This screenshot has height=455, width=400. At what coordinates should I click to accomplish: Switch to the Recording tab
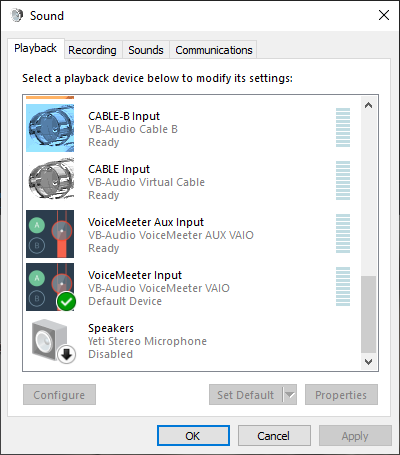point(92,50)
